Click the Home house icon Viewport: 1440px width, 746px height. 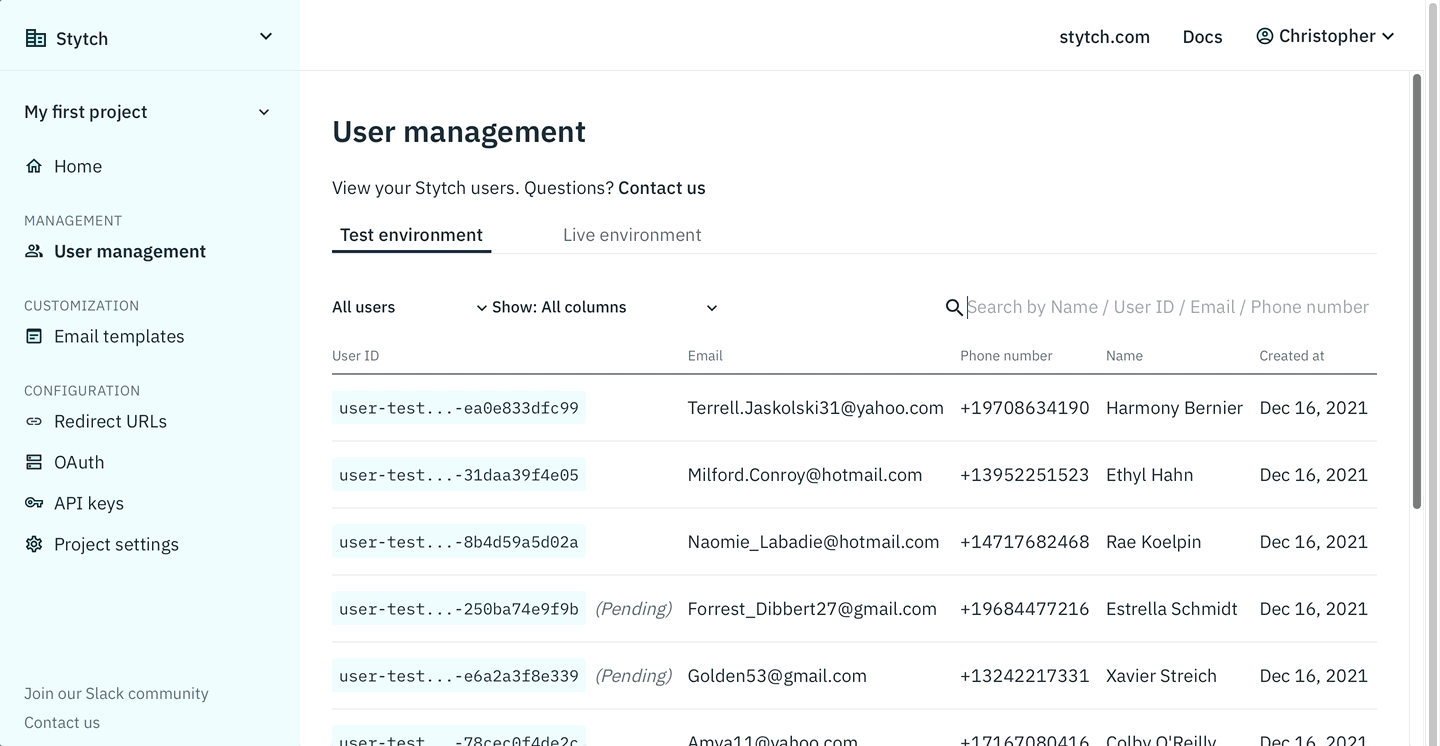click(34, 166)
